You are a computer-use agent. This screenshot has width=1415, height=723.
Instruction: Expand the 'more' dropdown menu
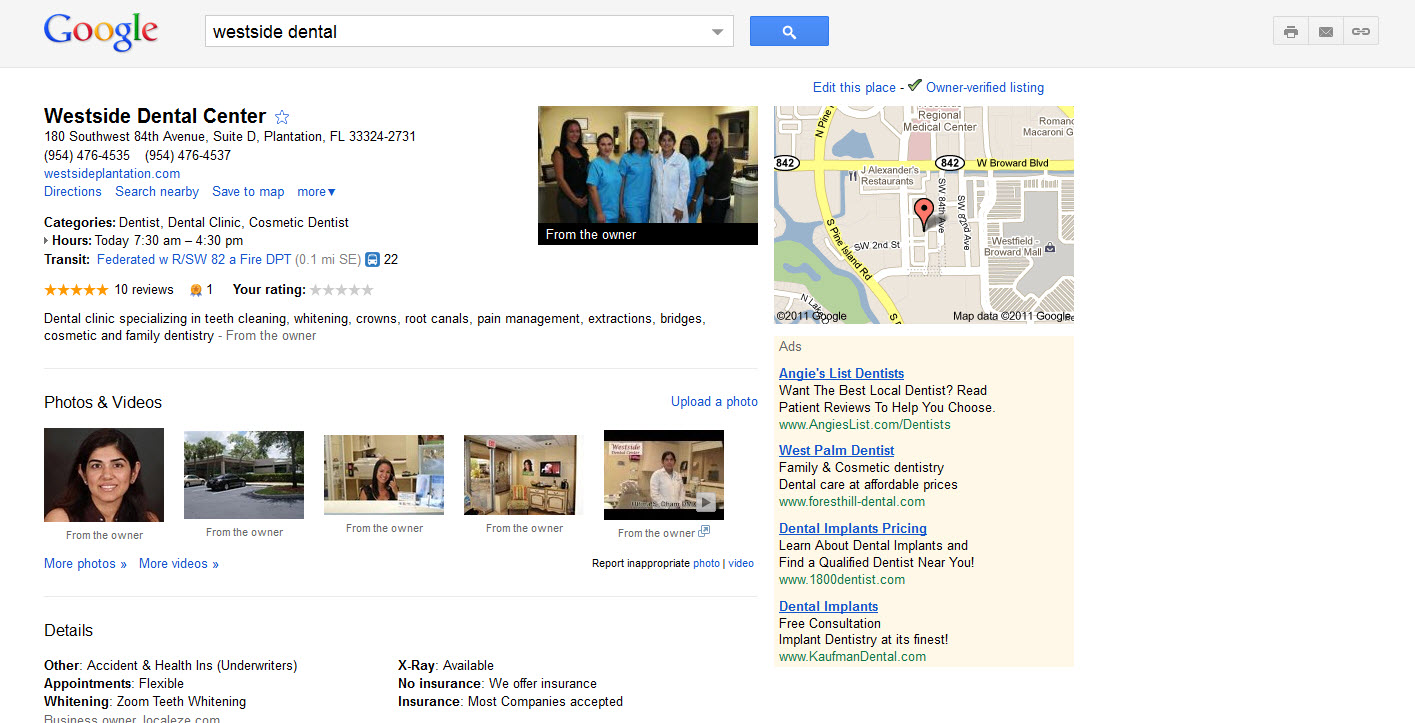click(316, 192)
